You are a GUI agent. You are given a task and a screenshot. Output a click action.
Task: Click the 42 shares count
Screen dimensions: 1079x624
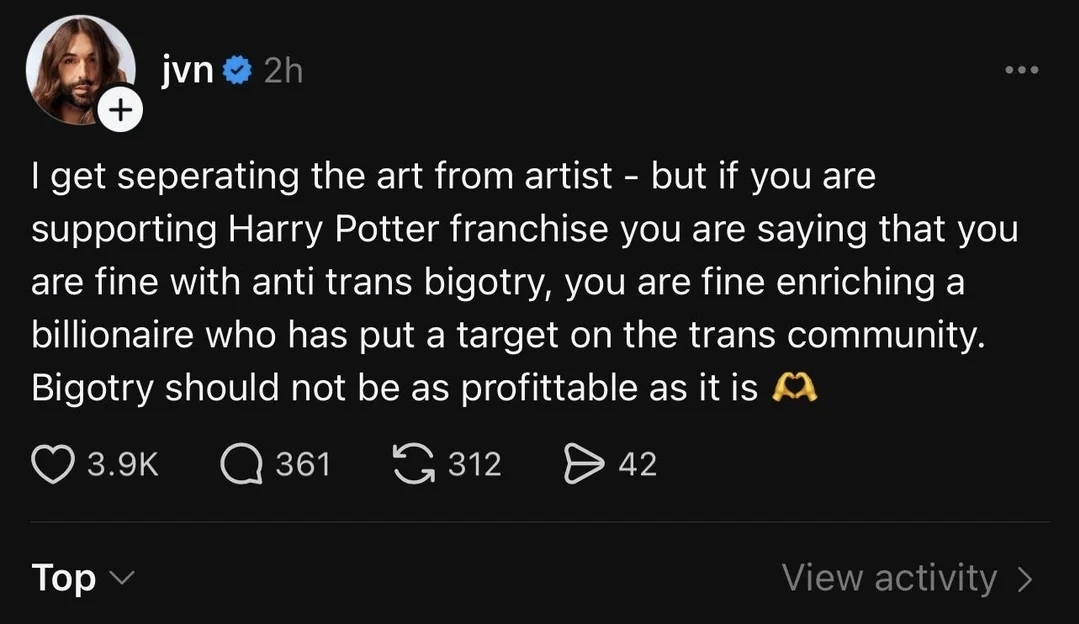click(638, 464)
